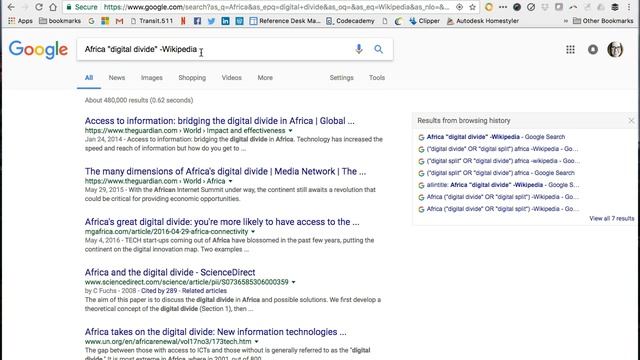Expand arrow beside Guardian World › Africa URL
This screenshot has height=360, width=640.
click(x=230, y=181)
